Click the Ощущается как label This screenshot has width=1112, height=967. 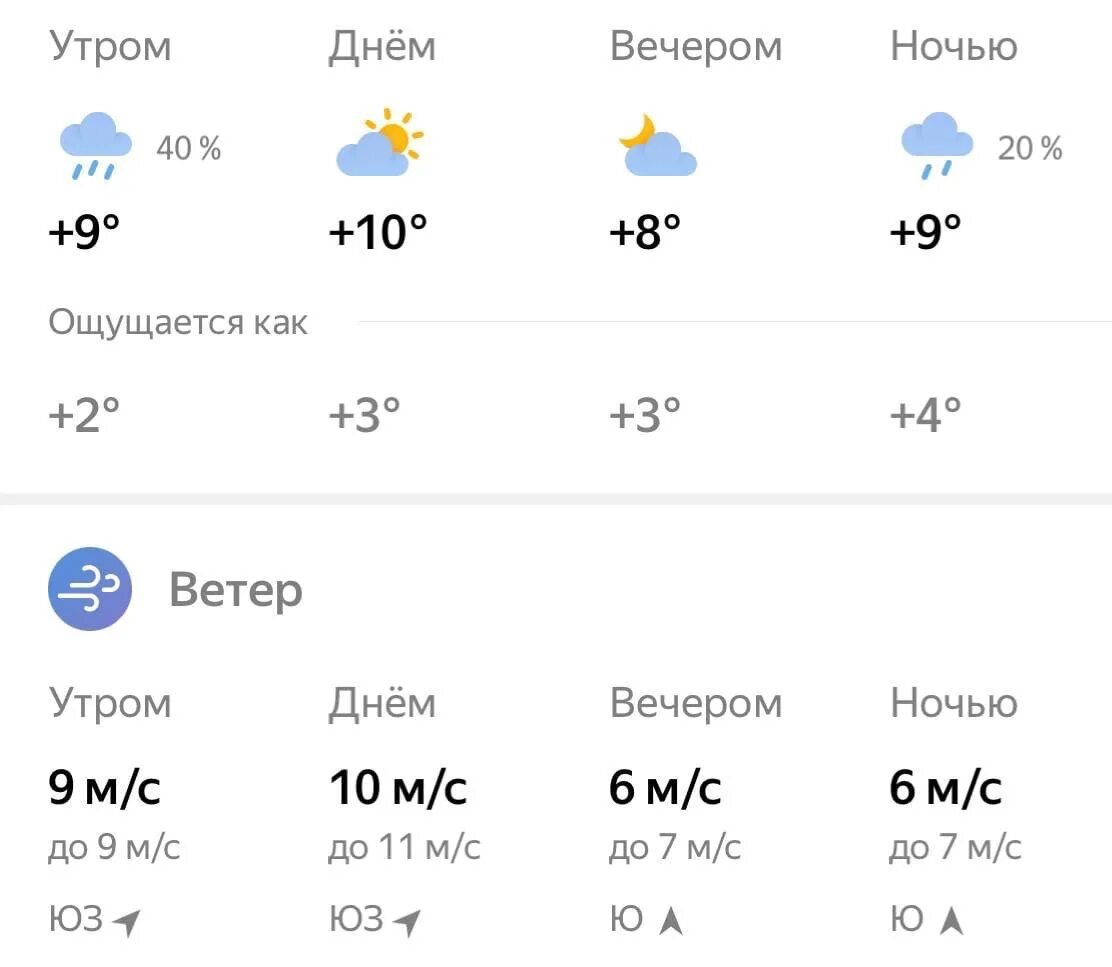[178, 323]
